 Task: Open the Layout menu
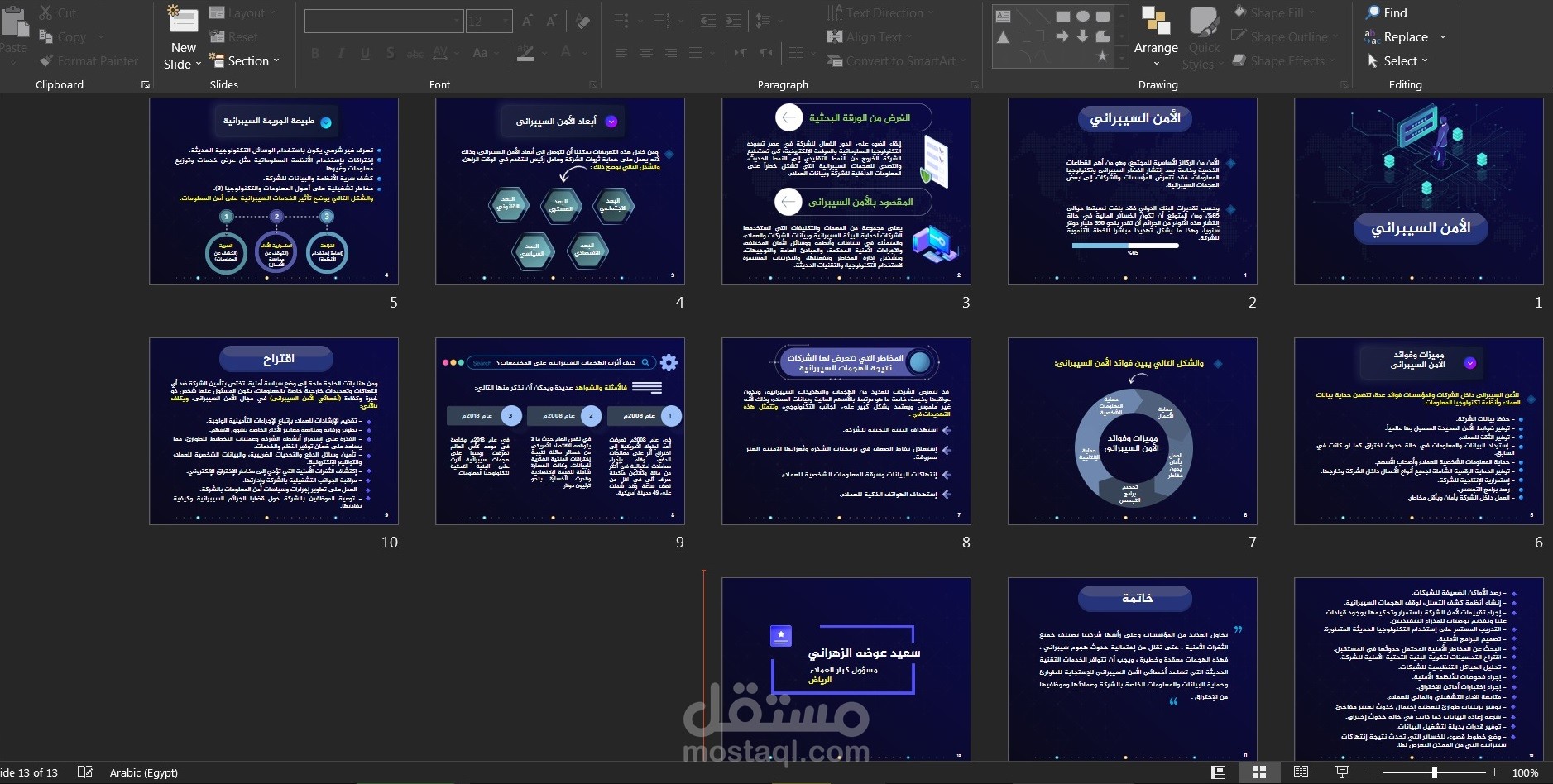242,12
